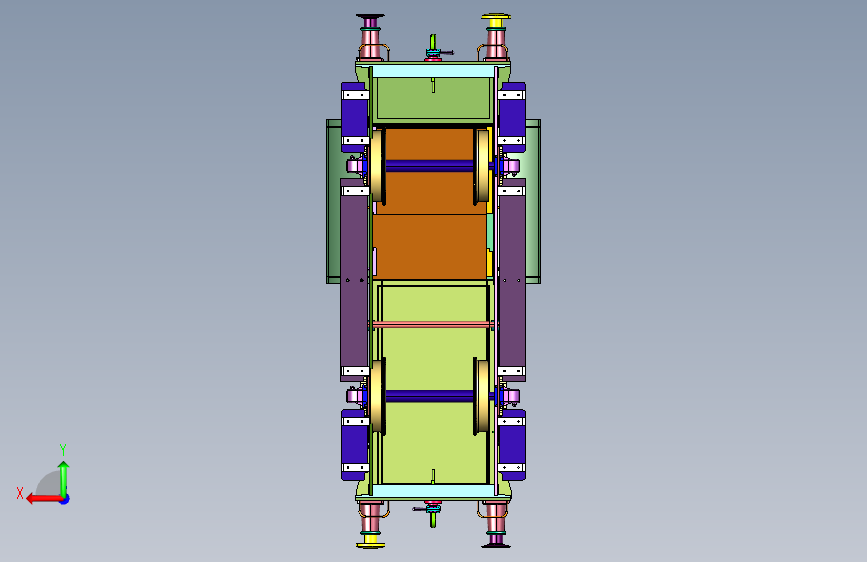Click the red X axis arrow of the triad
Image resolution: width=867 pixels, height=562 pixels.
point(43,499)
